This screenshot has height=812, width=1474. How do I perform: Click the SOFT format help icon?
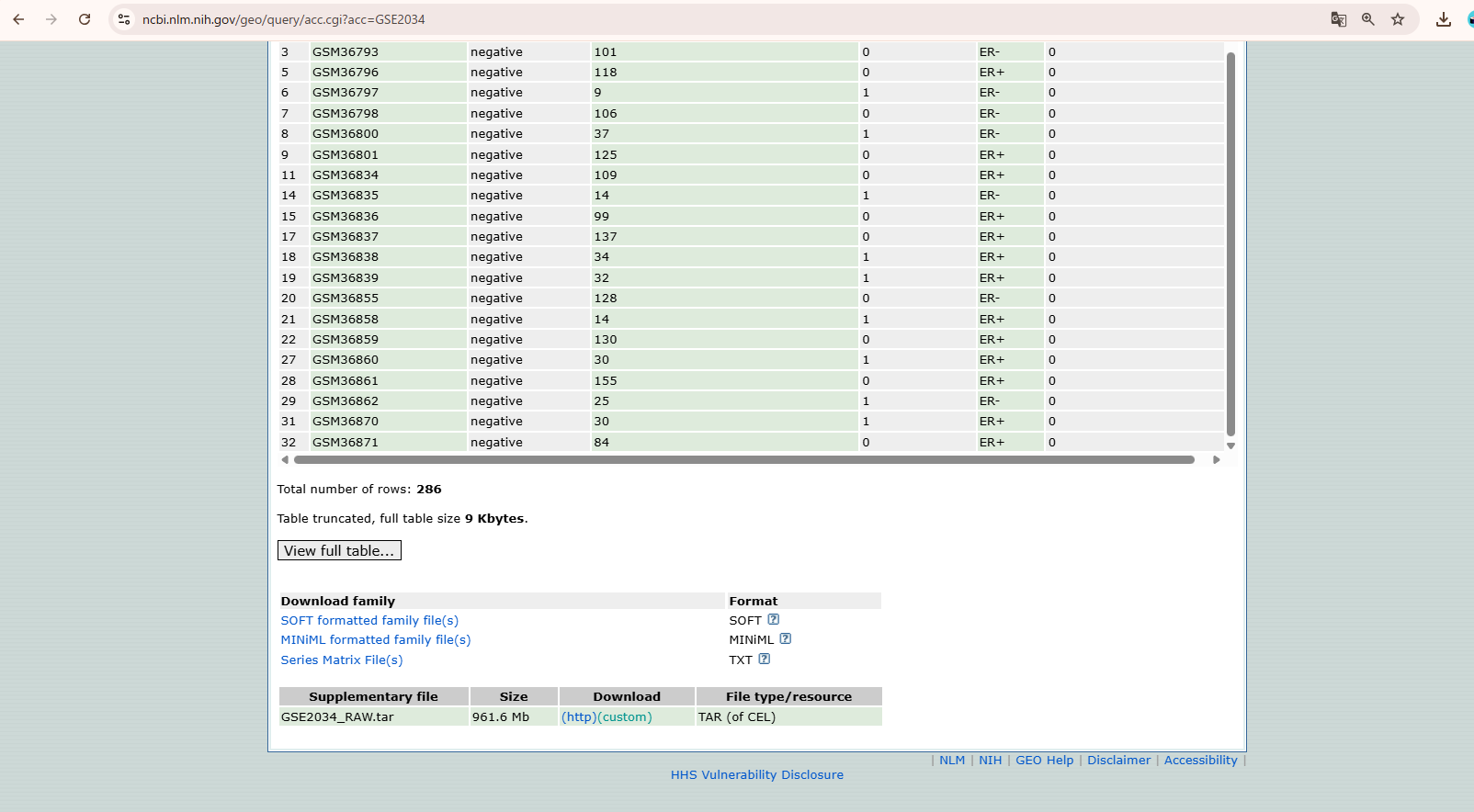click(x=773, y=620)
